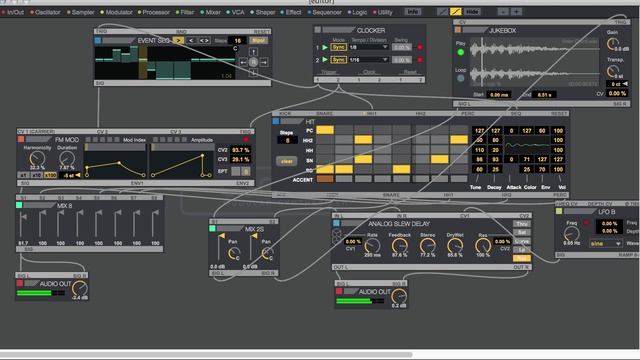Click the JUKEBOX waveform display
The width and height of the screenshot is (640, 360).
point(534,62)
